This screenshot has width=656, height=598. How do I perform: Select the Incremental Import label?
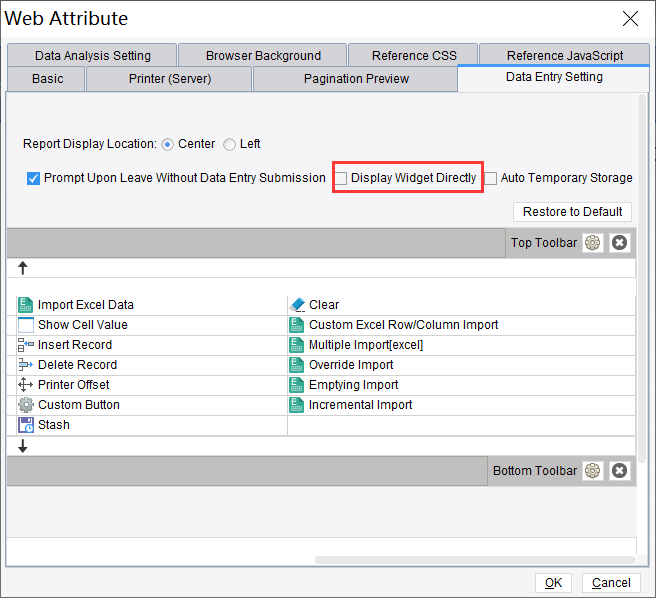tap(360, 405)
